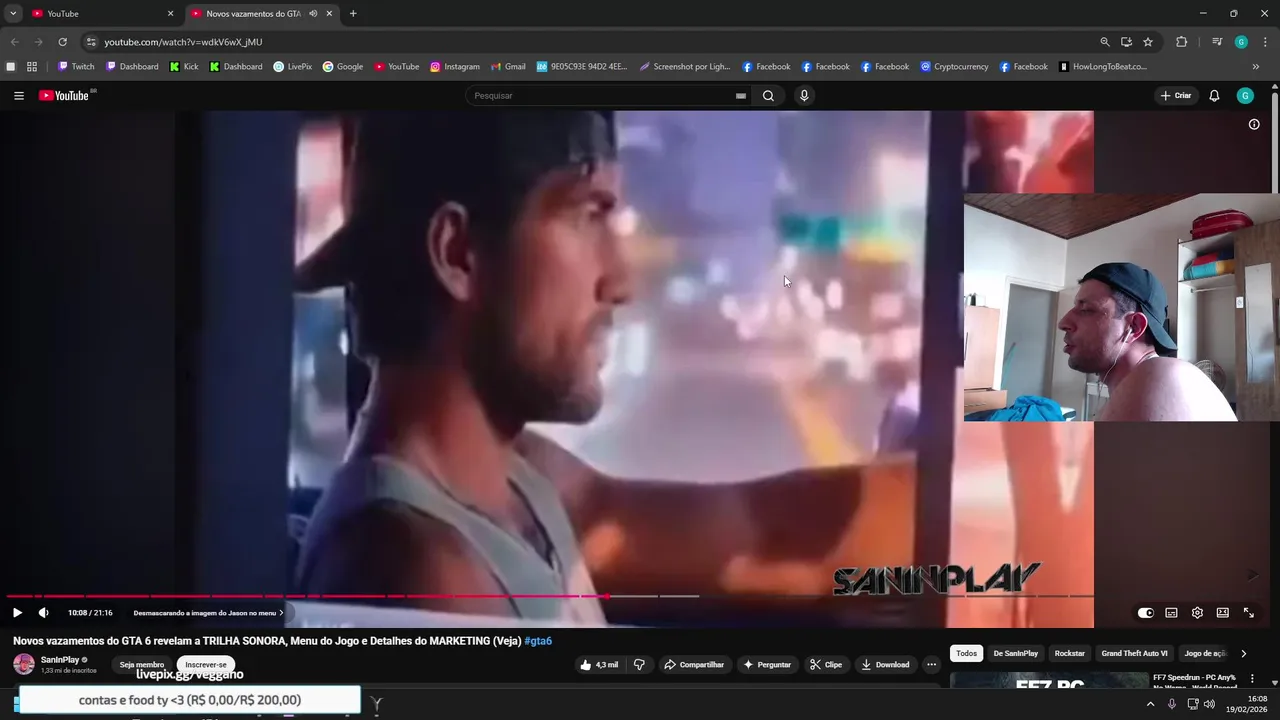Reload the page
Viewport: 1280px width, 720px height.
coord(62,42)
